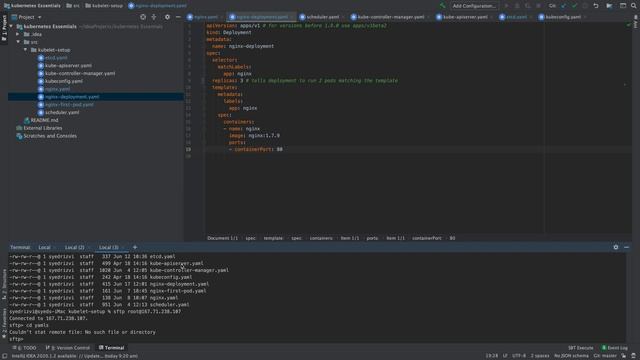The image size is (640, 360).
Task: Open the Git master branch selector
Action: click(x=605, y=356)
